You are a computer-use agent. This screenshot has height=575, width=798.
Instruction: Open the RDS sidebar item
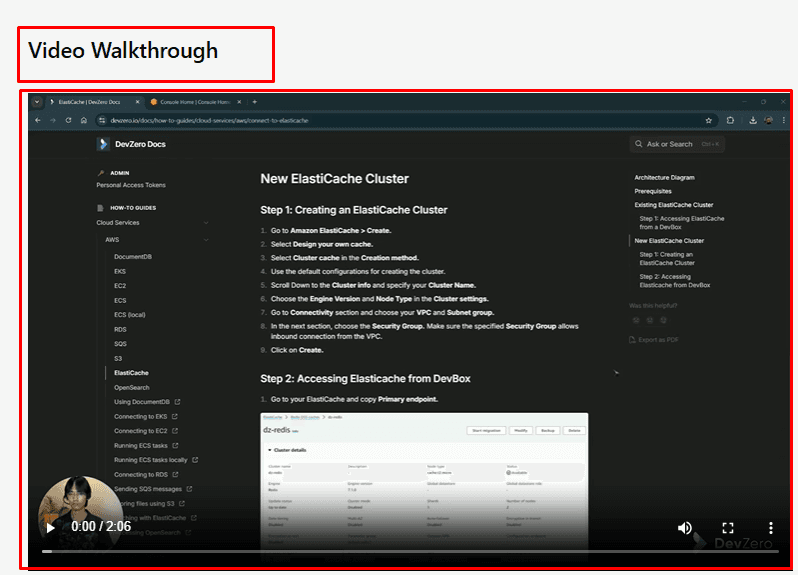pos(120,330)
